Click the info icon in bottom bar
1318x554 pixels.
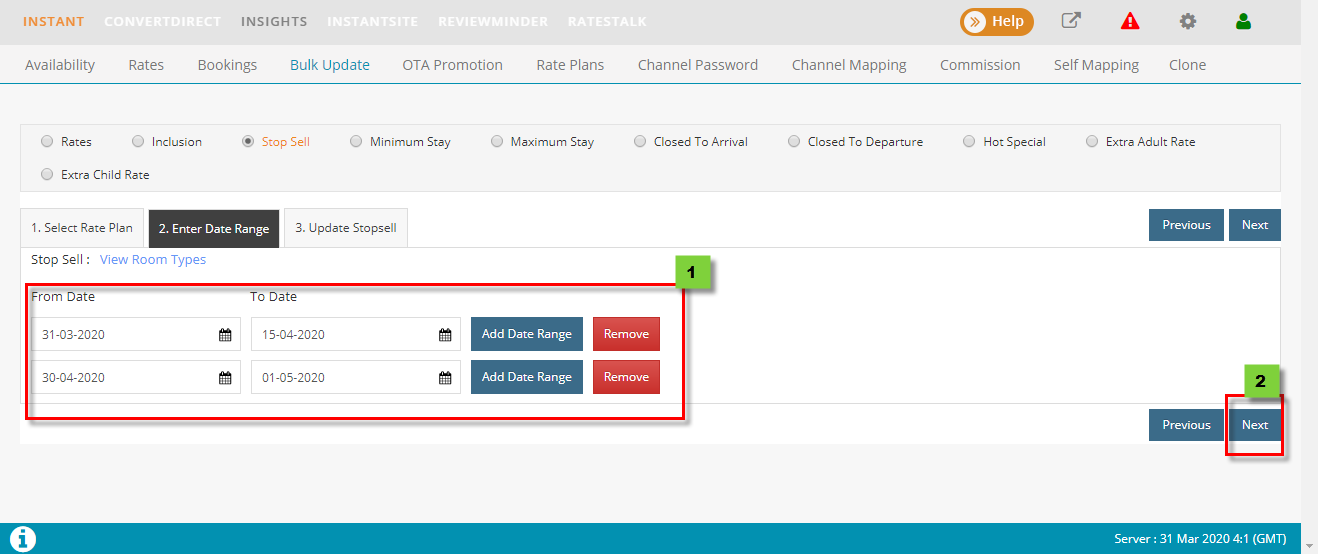point(21,539)
